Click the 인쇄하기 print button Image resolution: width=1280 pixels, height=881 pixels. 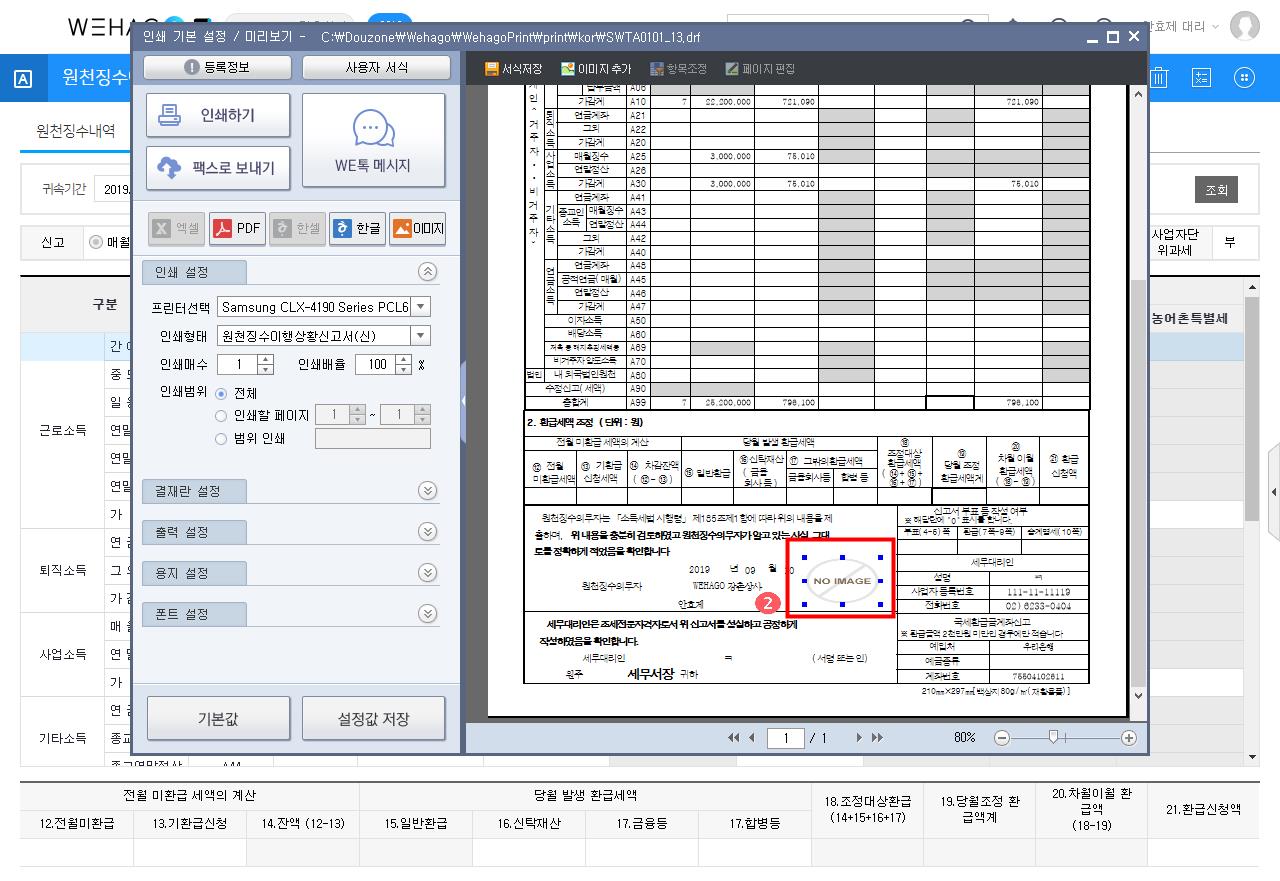pyautogui.click(x=218, y=116)
